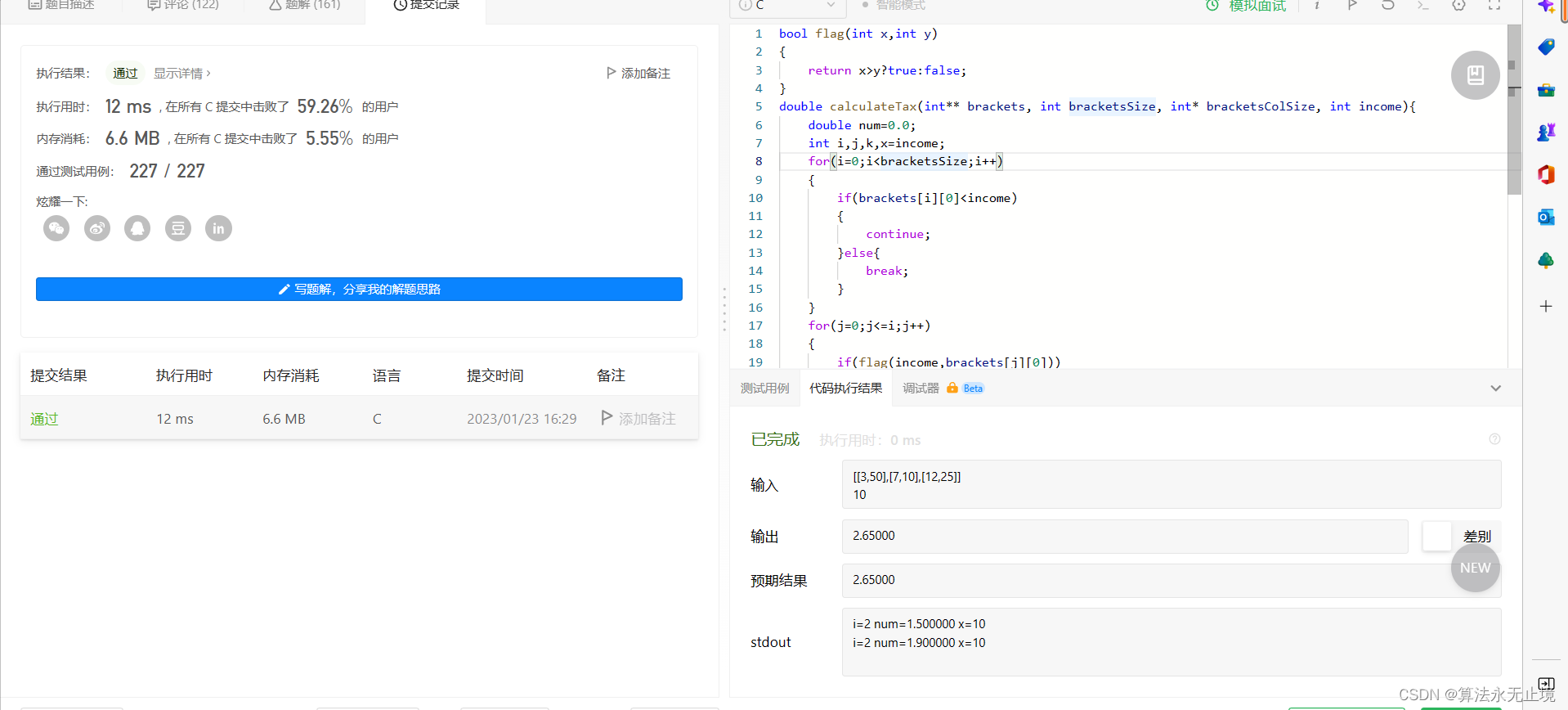Click line number 8 in editor gutter
1568x710 pixels.
click(759, 161)
